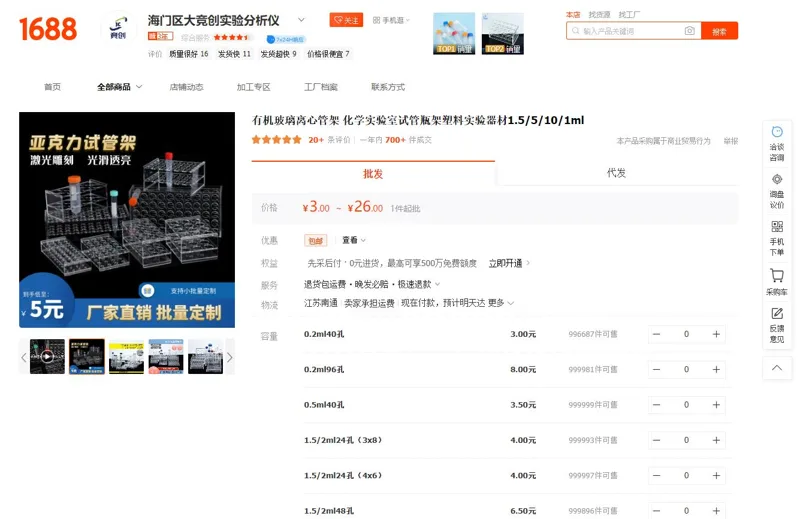Play the product video thumbnail

(x=47, y=356)
